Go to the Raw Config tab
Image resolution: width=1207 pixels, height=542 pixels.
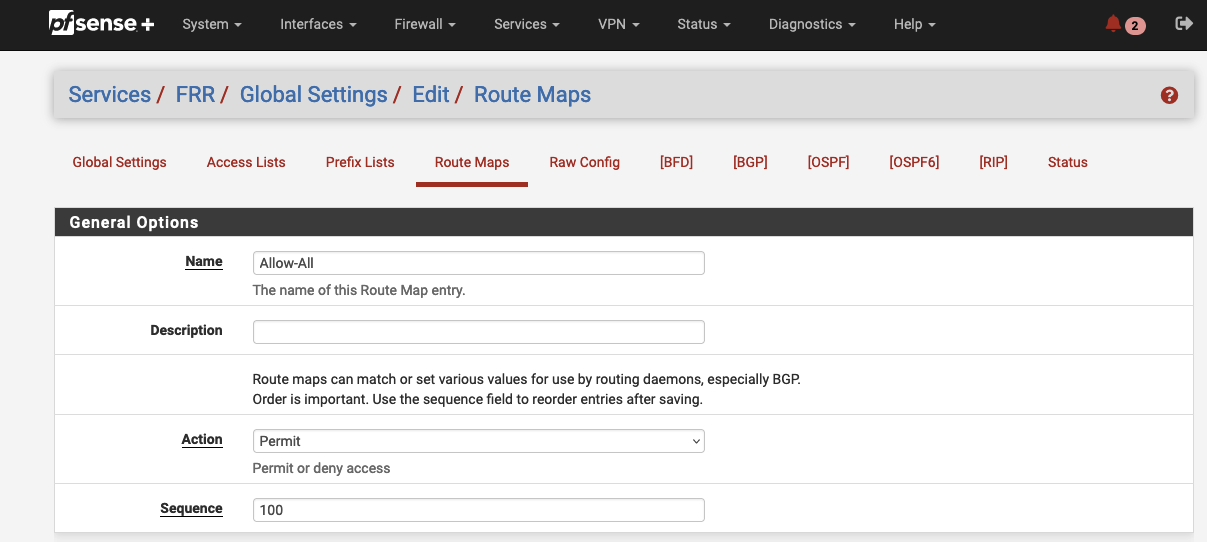[584, 162]
